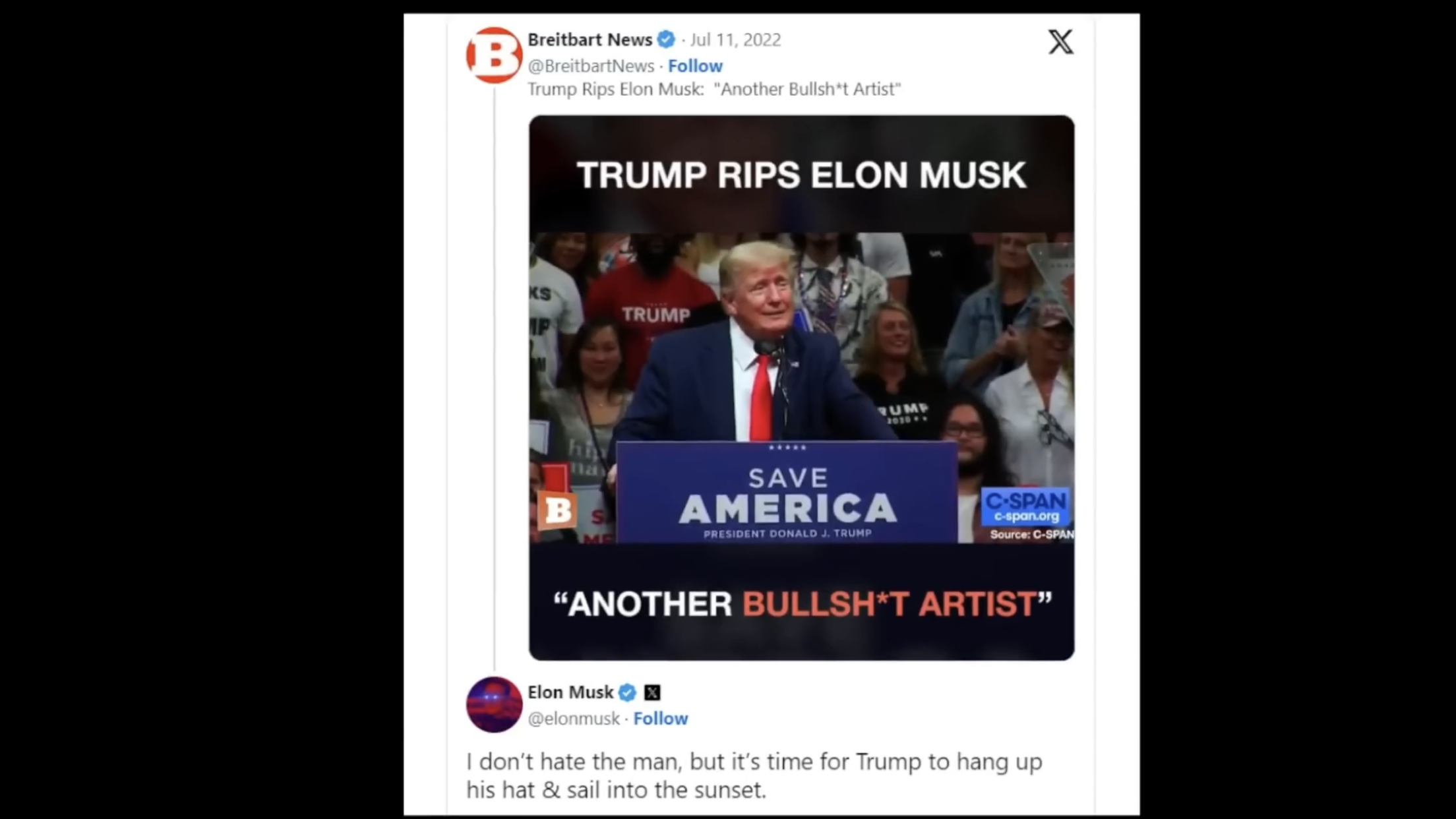Click the 'Another Bullsh*t Artist' video caption banner
The image size is (1456, 819).
click(801, 602)
